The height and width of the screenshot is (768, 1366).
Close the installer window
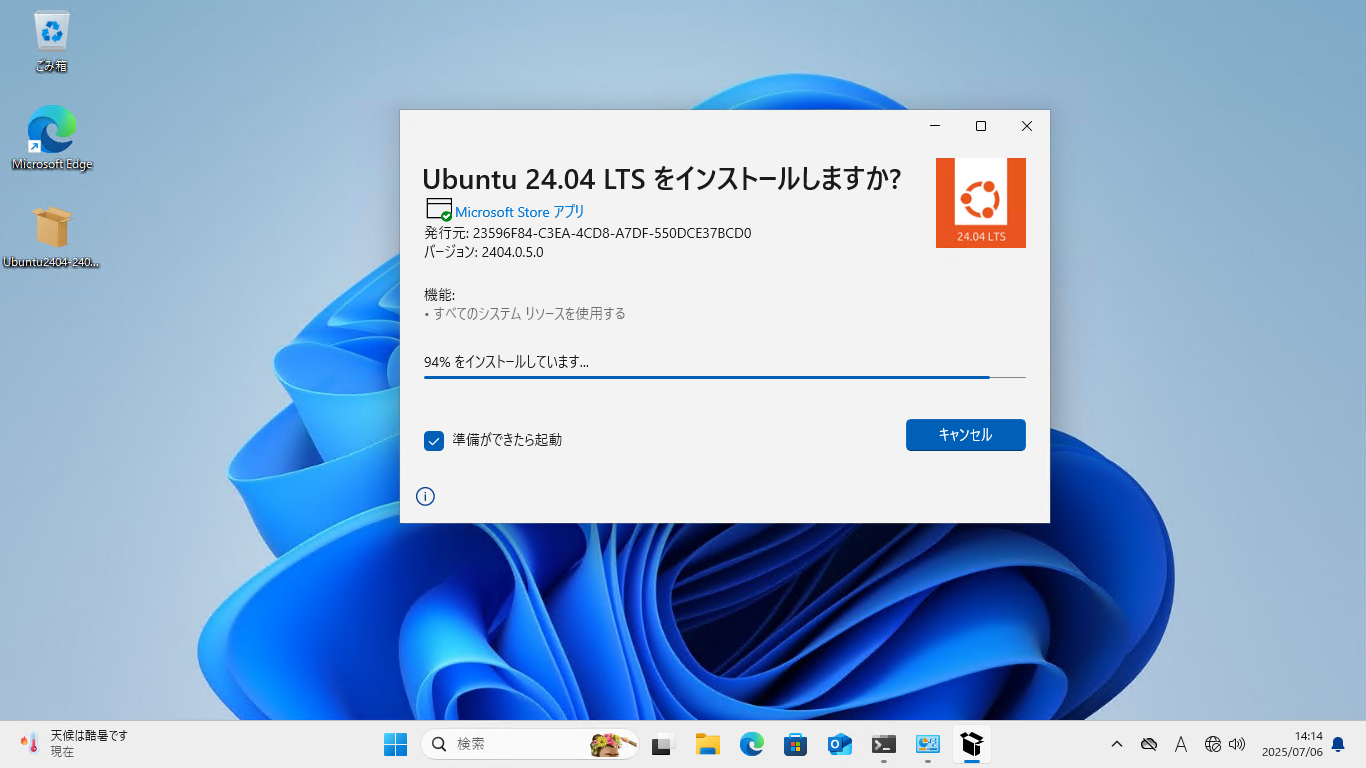pyautogui.click(x=1027, y=126)
